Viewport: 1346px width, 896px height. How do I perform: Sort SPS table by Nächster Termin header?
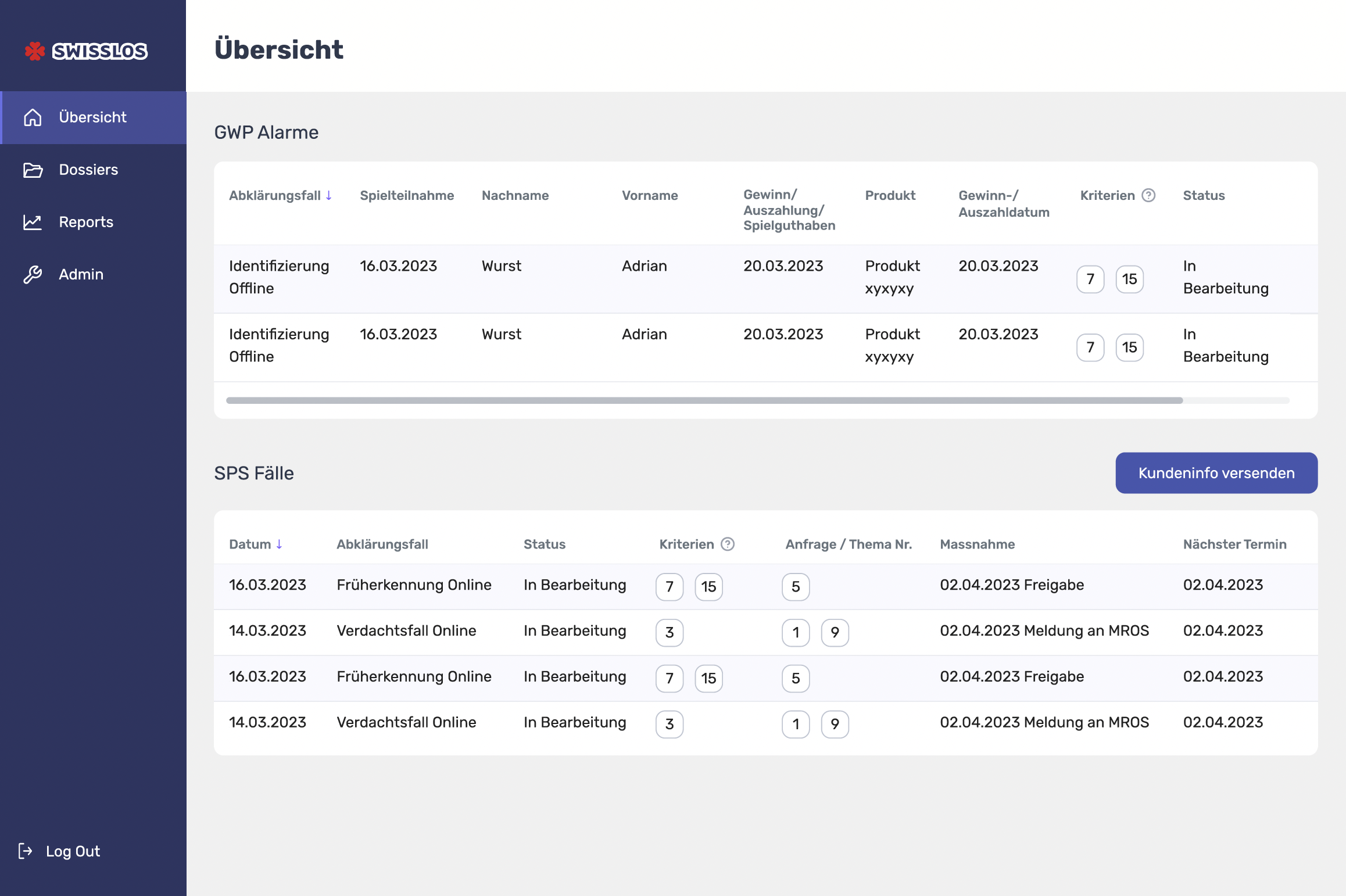coord(1234,544)
